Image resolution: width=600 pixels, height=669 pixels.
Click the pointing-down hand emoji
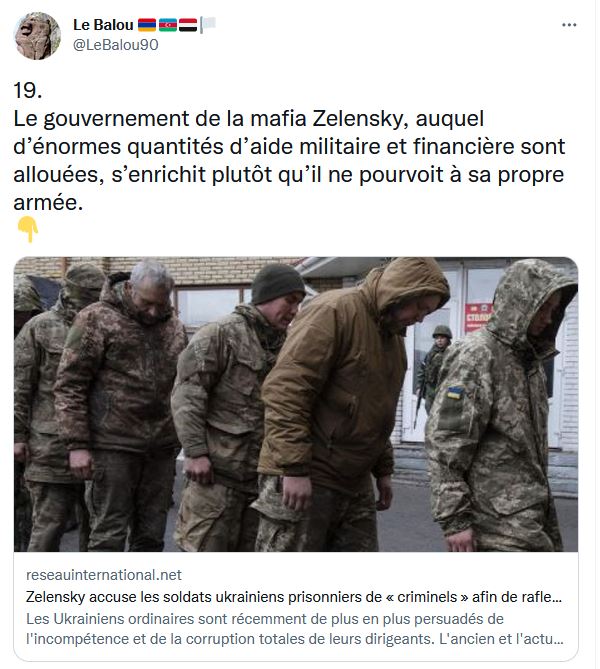28,229
